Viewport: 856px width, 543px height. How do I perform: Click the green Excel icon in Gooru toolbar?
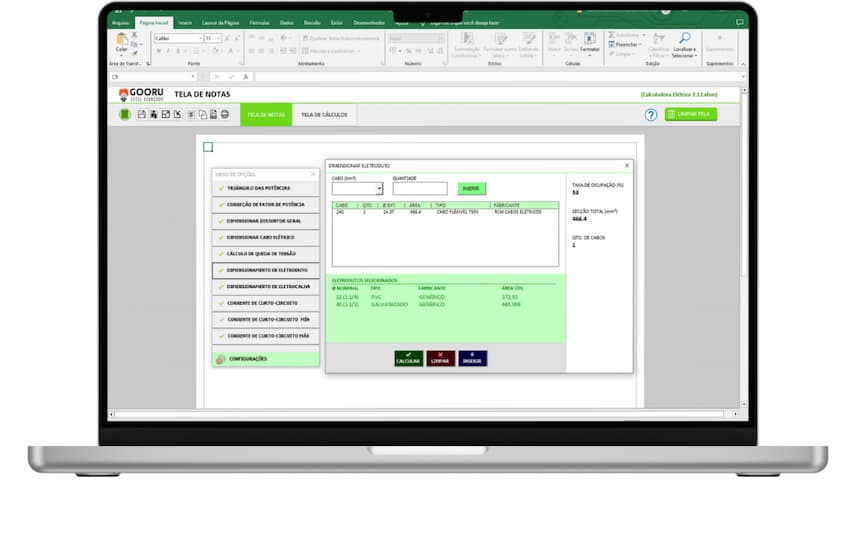pyautogui.click(x=124, y=115)
